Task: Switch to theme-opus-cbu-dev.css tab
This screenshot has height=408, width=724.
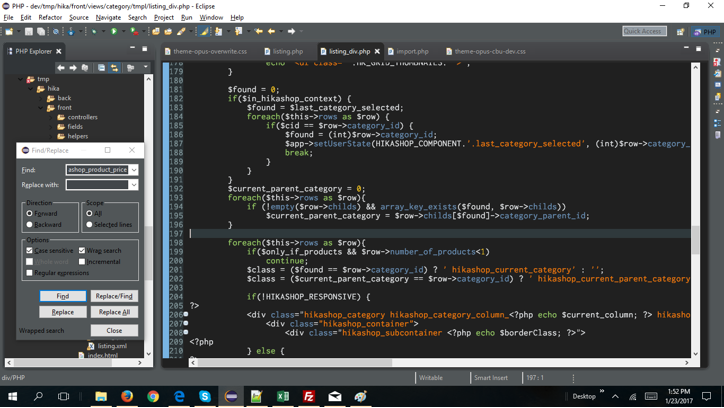Action: (x=486, y=51)
